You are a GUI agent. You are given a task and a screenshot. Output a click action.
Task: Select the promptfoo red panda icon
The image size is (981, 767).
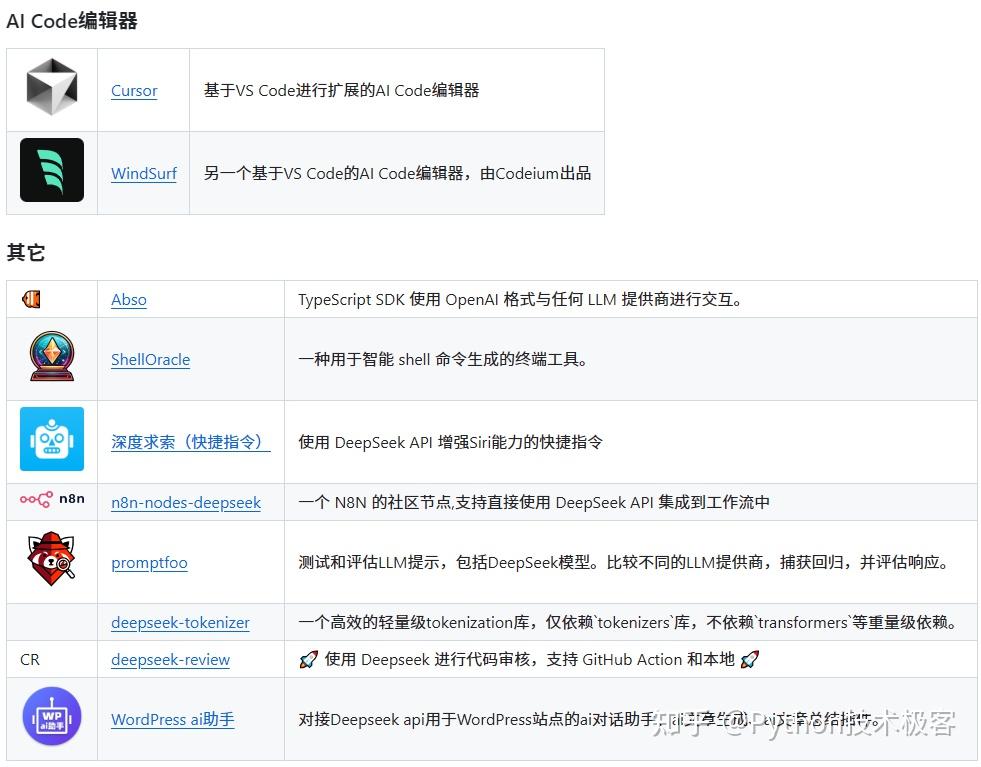51,561
